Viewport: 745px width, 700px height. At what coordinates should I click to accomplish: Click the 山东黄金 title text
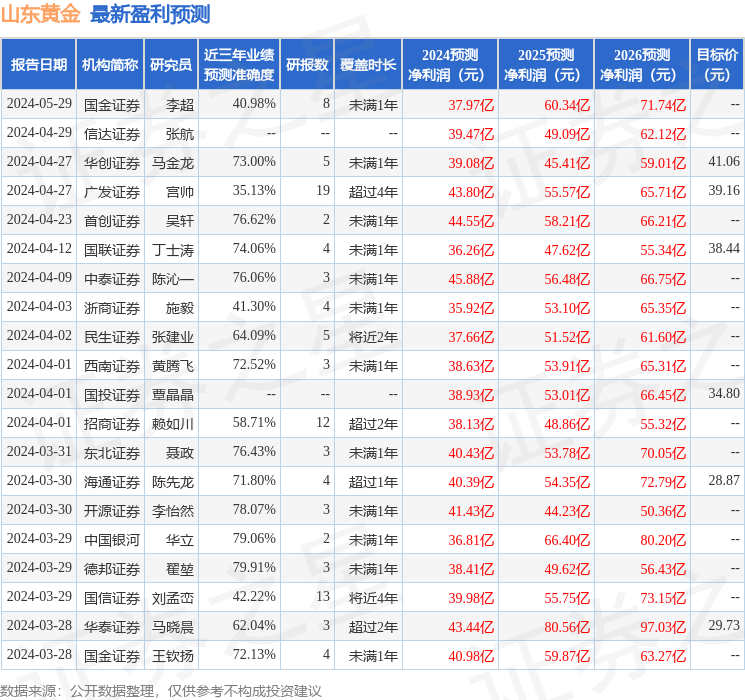(40, 14)
